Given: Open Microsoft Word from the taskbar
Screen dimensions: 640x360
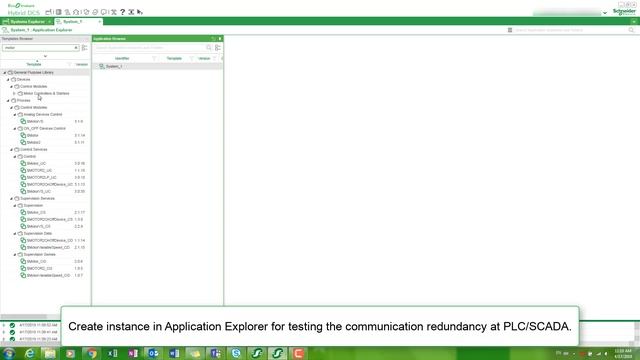Looking at the screenshot, I should tap(174, 353).
